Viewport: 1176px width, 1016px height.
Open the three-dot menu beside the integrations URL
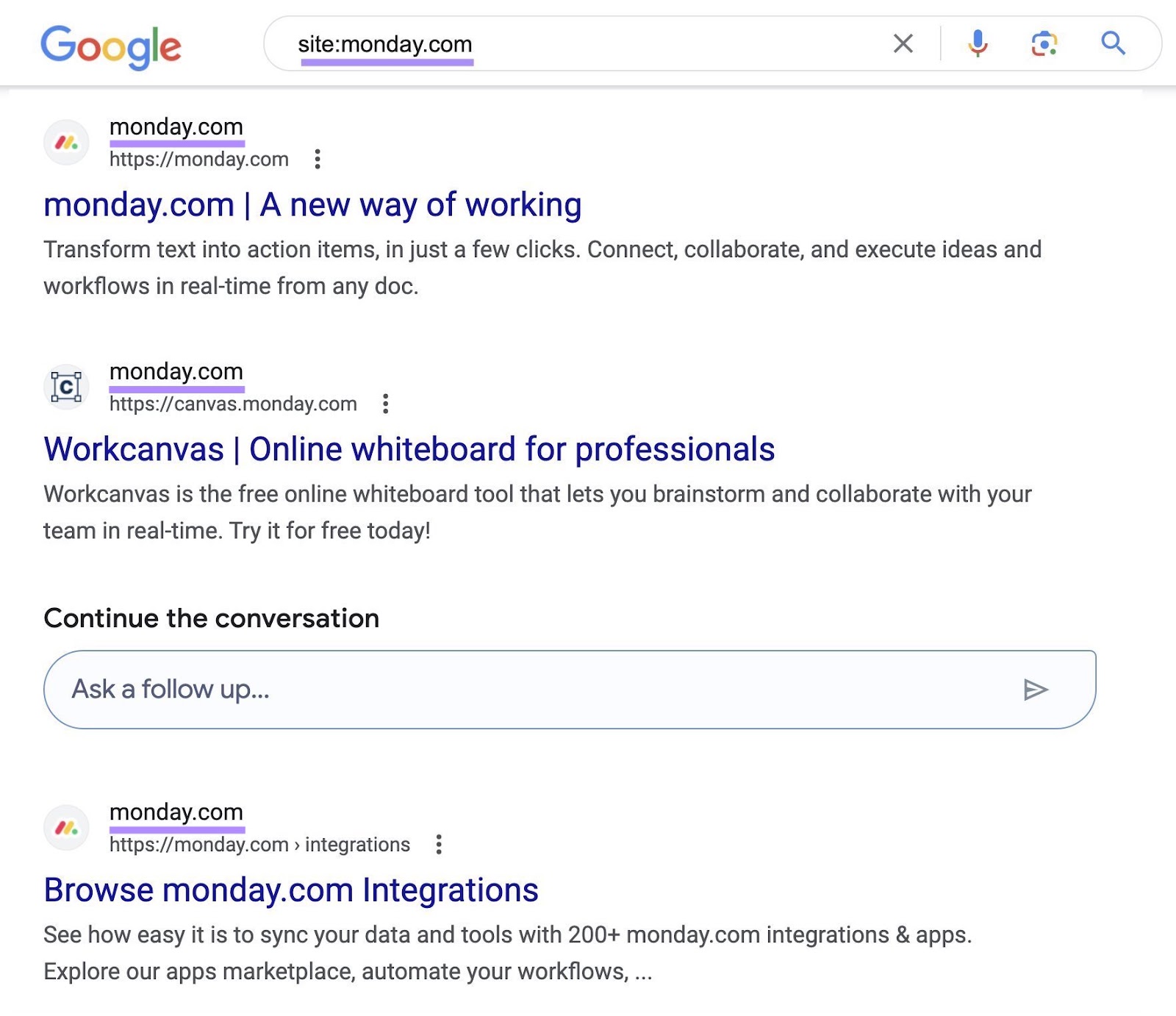pos(439,844)
